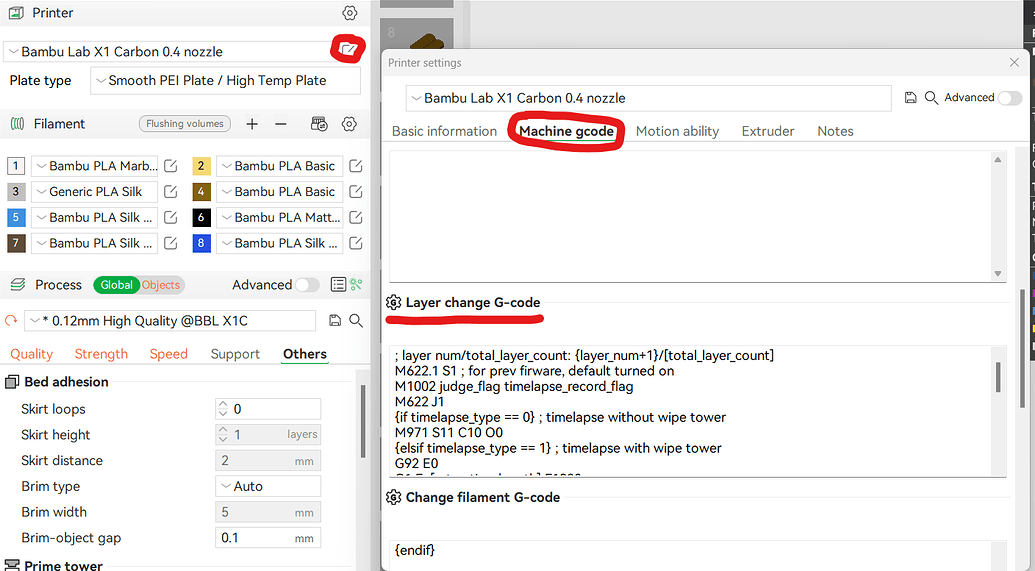Add a filament with plus icon
Image resolution: width=1035 pixels, height=571 pixels.
click(251, 123)
